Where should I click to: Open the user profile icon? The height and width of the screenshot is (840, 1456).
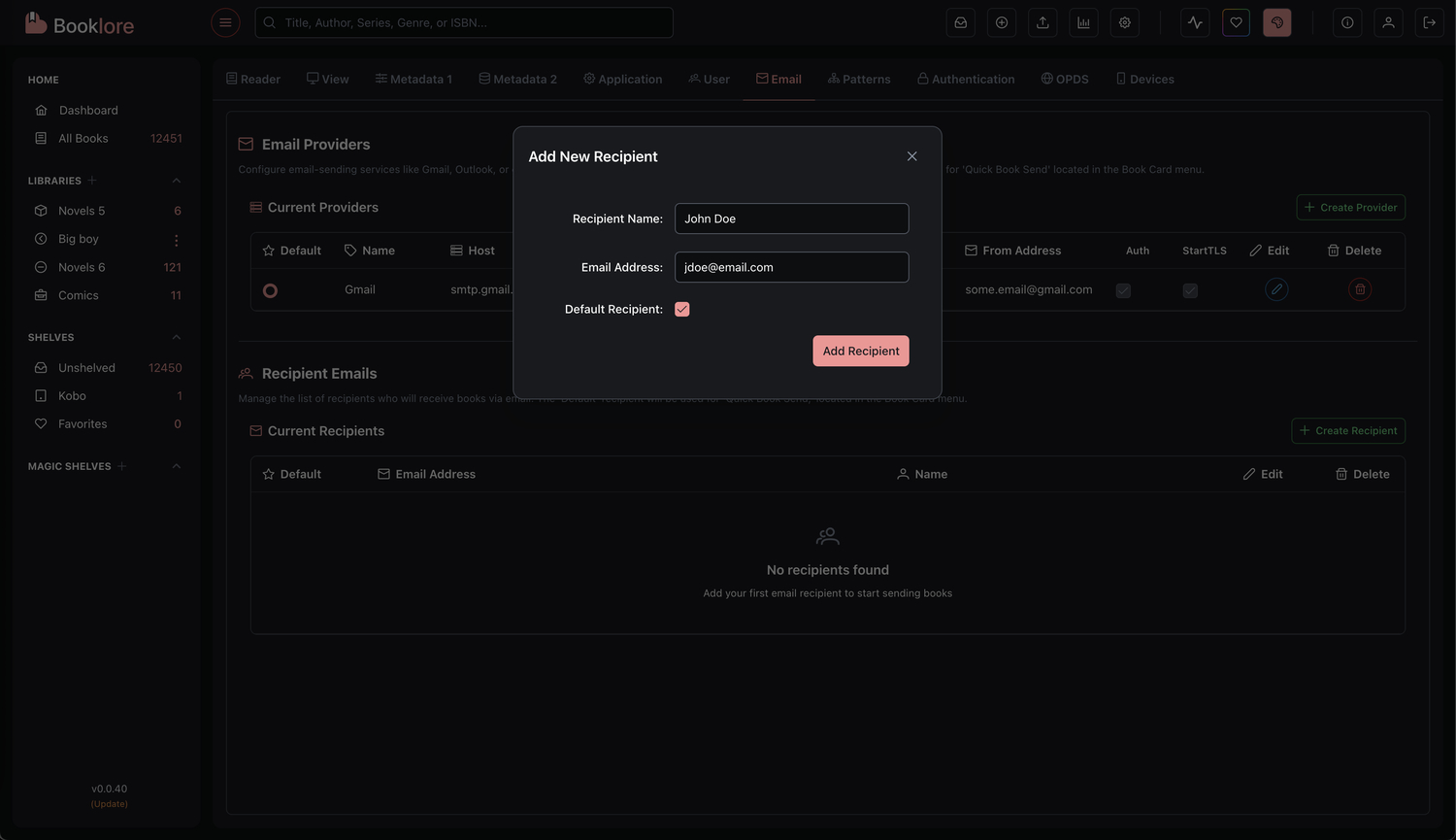(1388, 21)
